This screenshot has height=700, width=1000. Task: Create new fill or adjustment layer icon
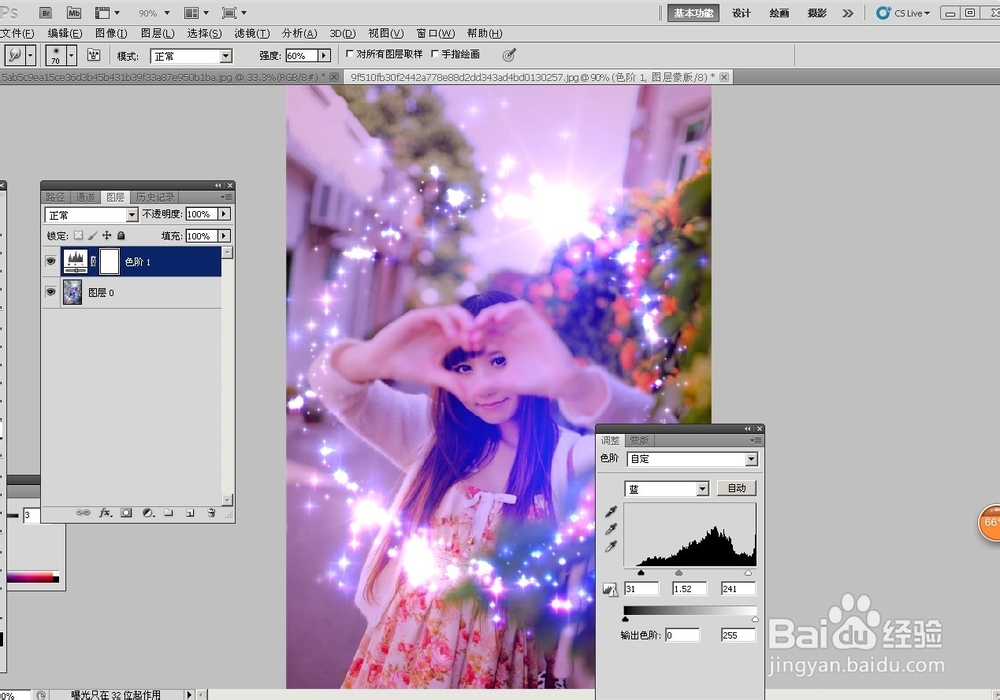tap(148, 513)
